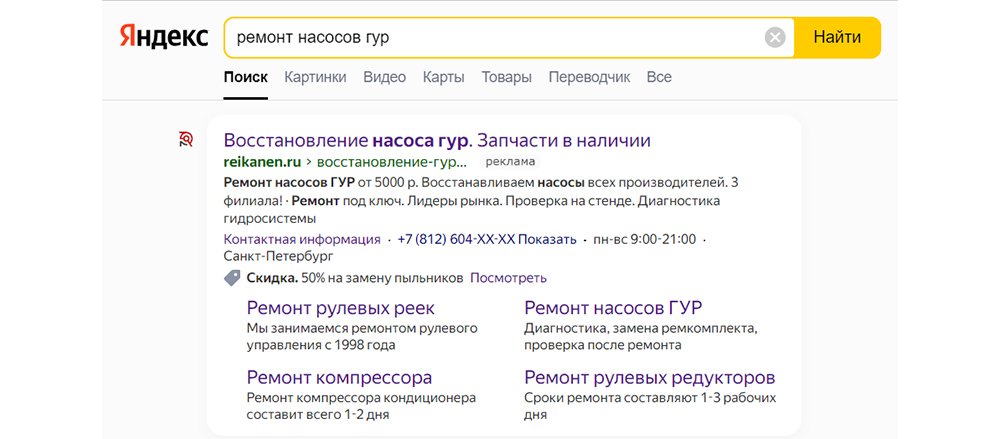The height and width of the screenshot is (439, 1000).
Task: Open the Контактная информация link
Action: pos(301,240)
